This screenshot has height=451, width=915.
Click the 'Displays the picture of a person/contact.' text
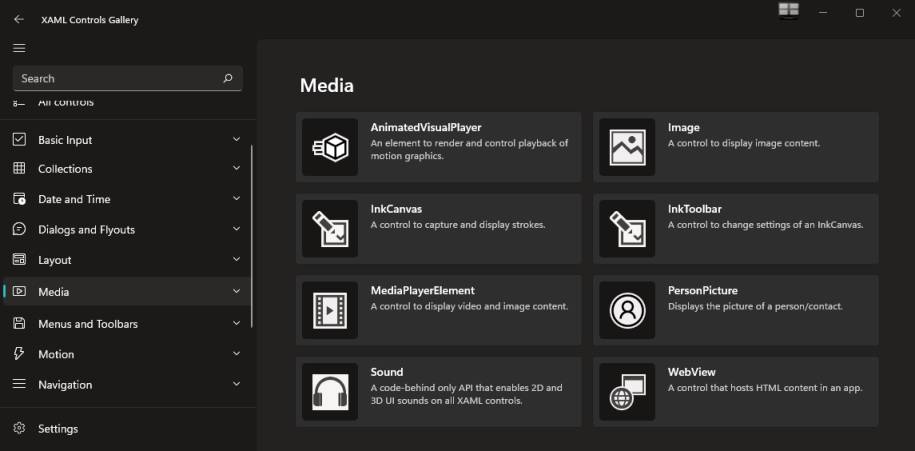pyautogui.click(x=755, y=306)
